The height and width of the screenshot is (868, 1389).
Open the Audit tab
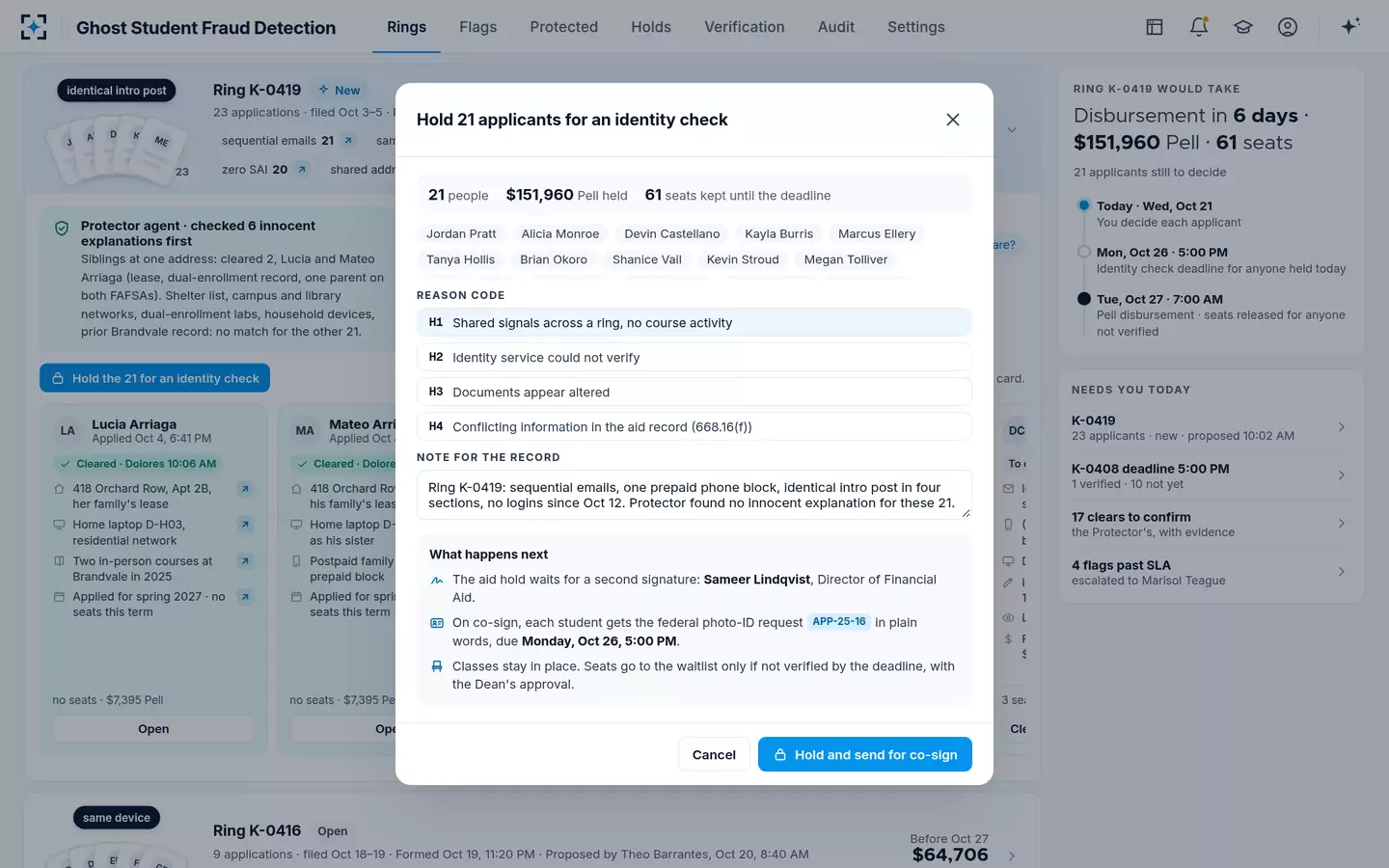pos(836,27)
